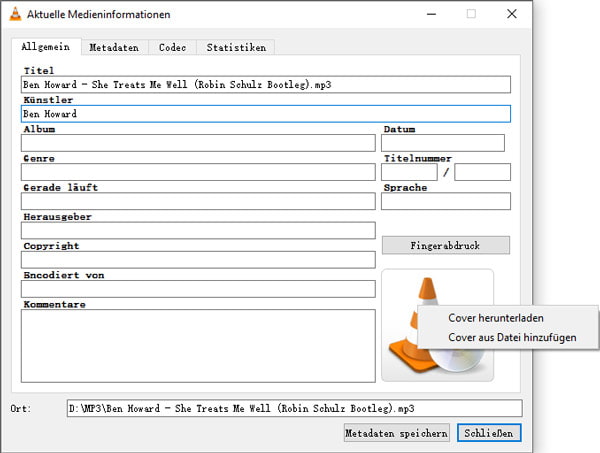Click the Sprache input field

pos(446,201)
